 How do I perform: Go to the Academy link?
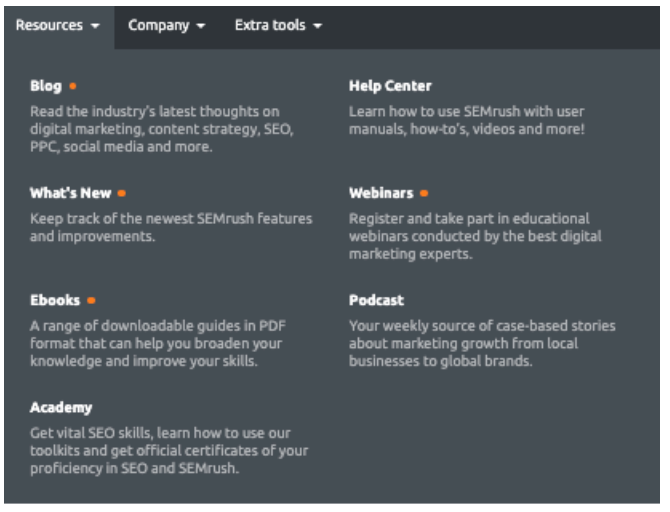pyautogui.click(x=61, y=408)
